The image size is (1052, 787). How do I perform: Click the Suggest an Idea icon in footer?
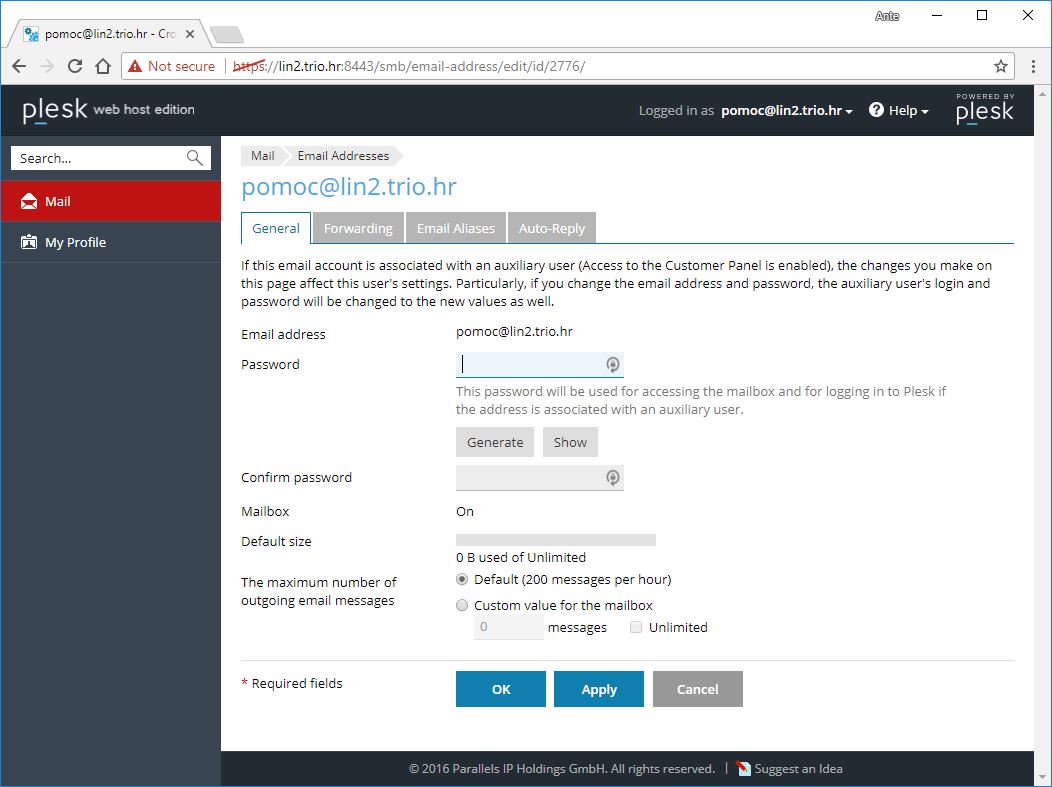click(743, 768)
